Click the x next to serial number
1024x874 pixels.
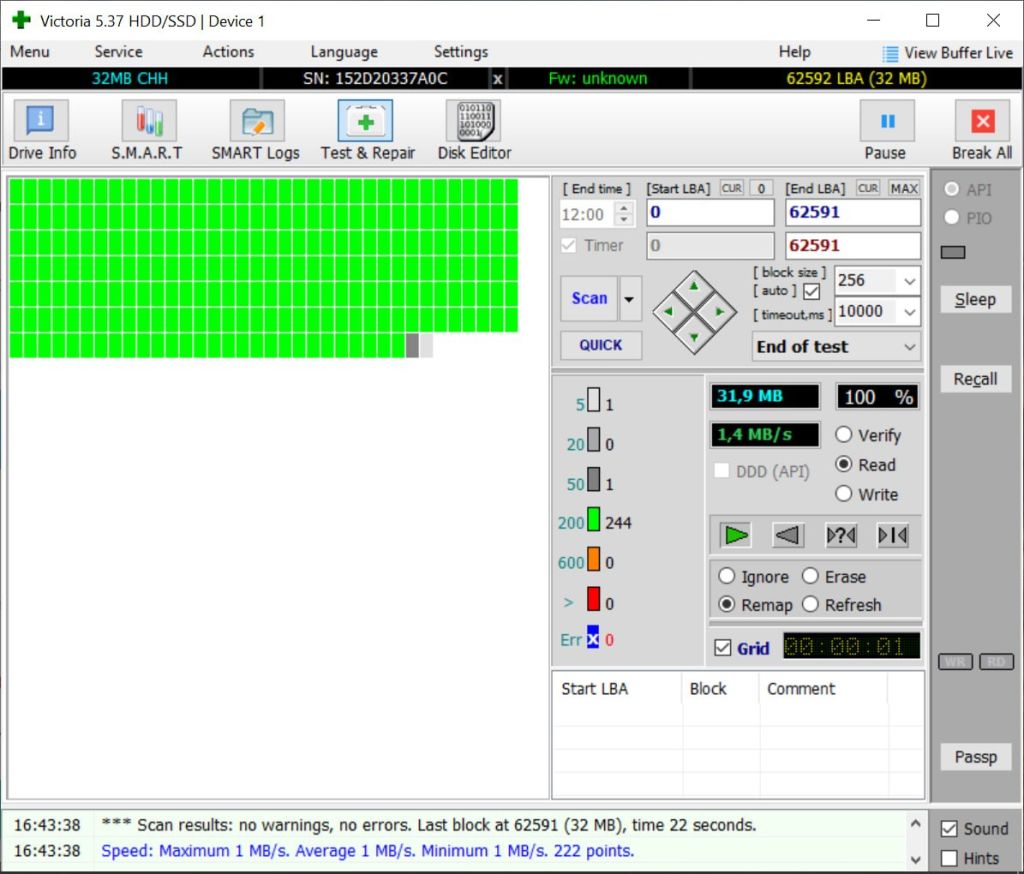pyautogui.click(x=498, y=79)
